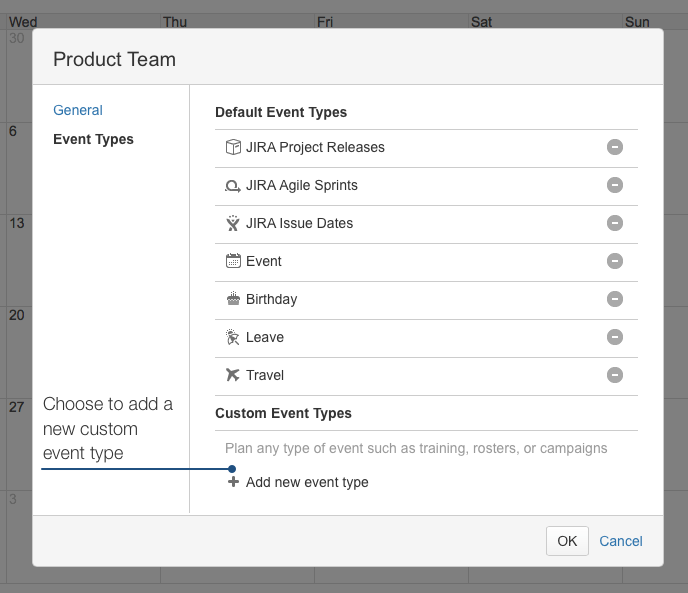Click the JIRA Agile Sprints icon
Image resolution: width=688 pixels, height=593 pixels.
click(x=233, y=186)
